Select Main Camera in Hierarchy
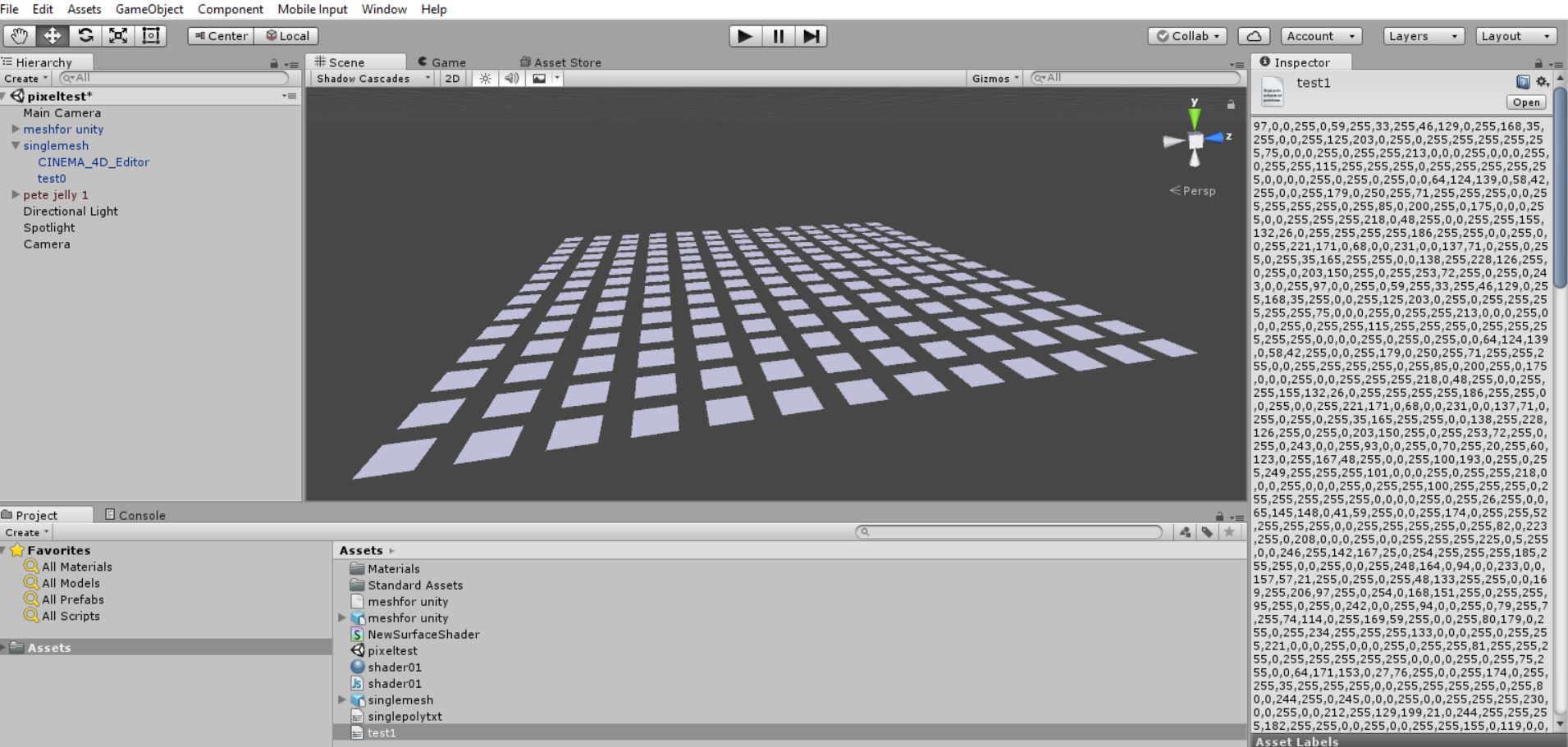 (x=62, y=112)
